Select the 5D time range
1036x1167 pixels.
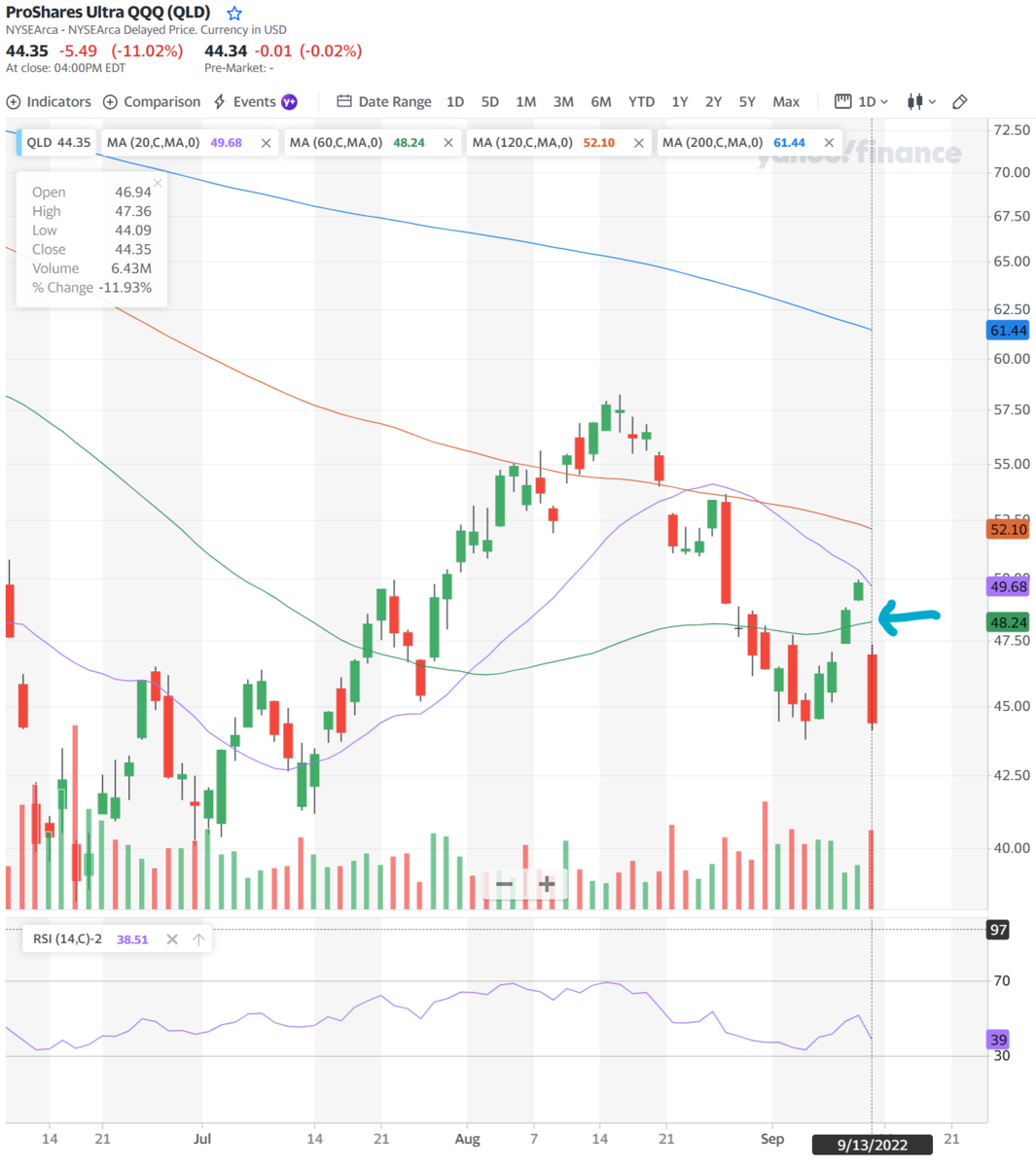(490, 102)
